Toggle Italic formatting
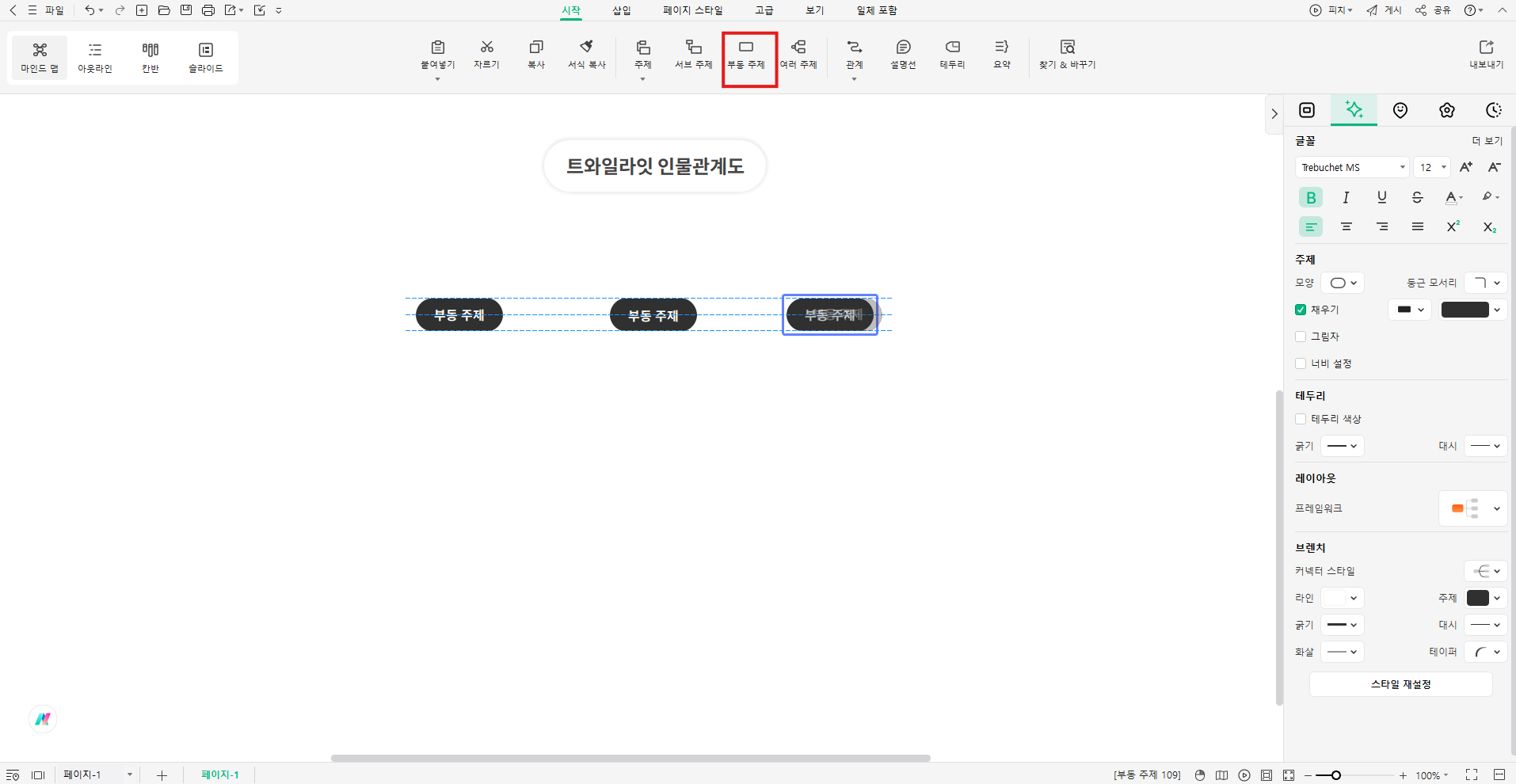The height and width of the screenshot is (784, 1516). coord(1346,197)
